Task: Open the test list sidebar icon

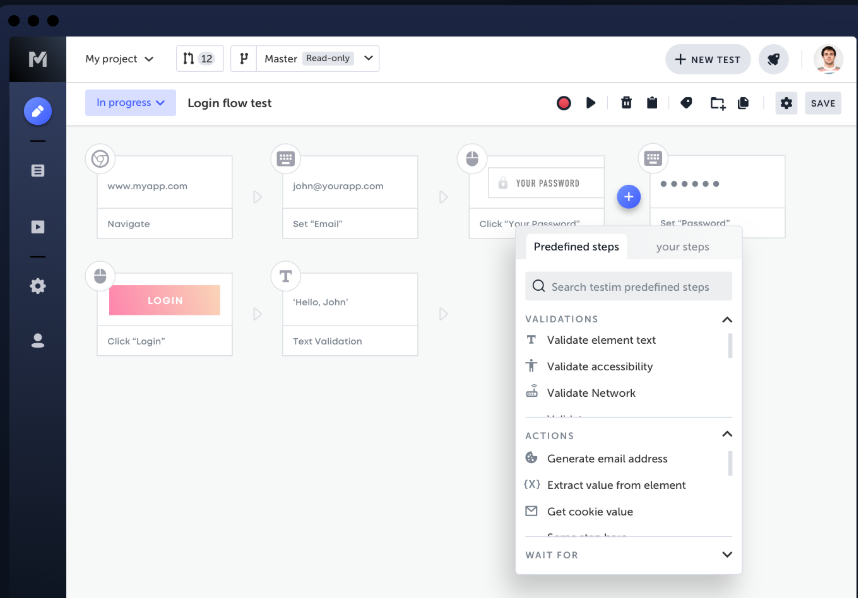Action: coord(36,170)
